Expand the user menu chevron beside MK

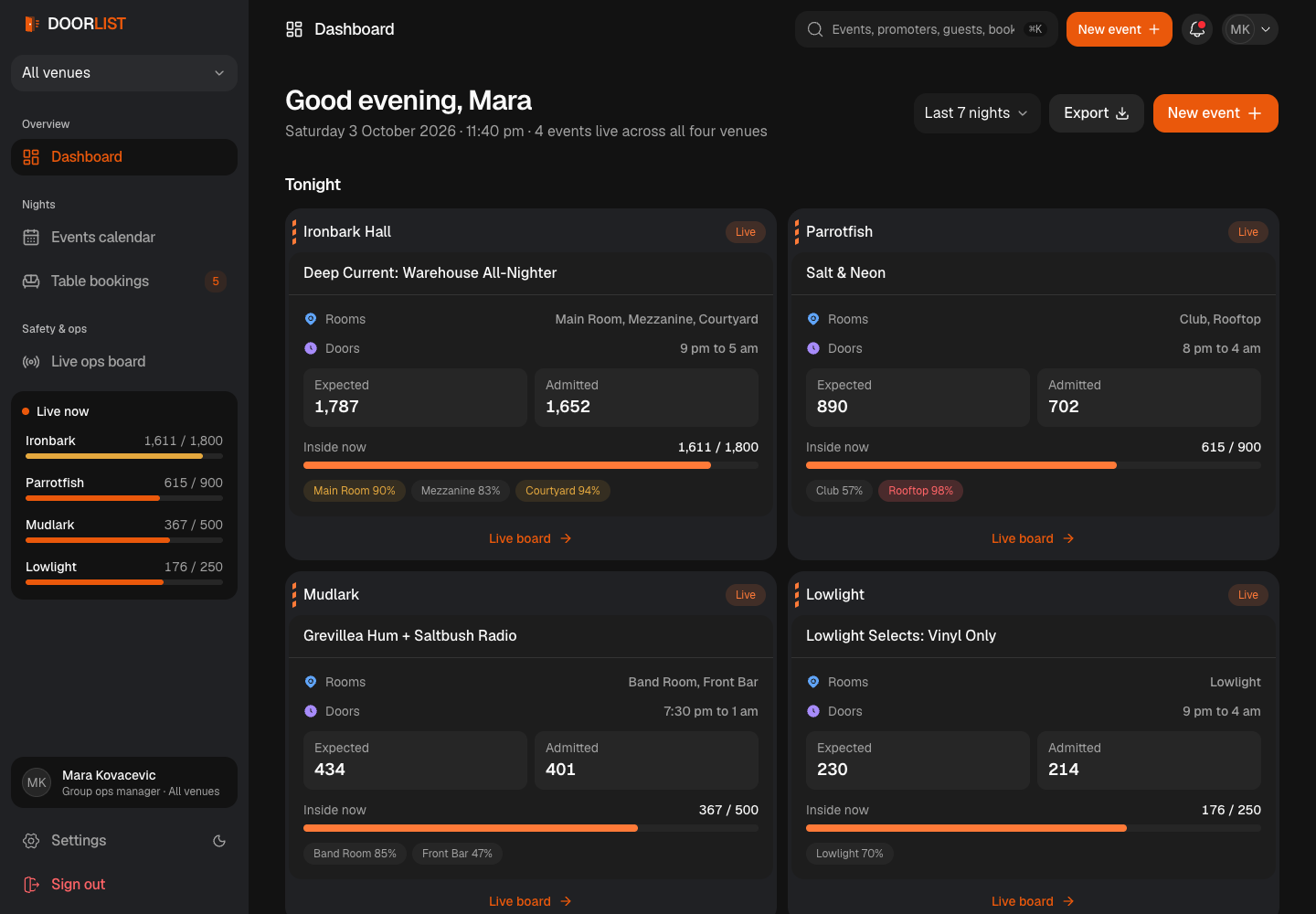point(1266,29)
